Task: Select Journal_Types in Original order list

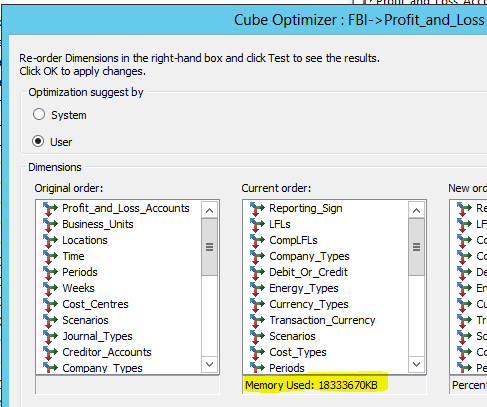Action: point(97,336)
